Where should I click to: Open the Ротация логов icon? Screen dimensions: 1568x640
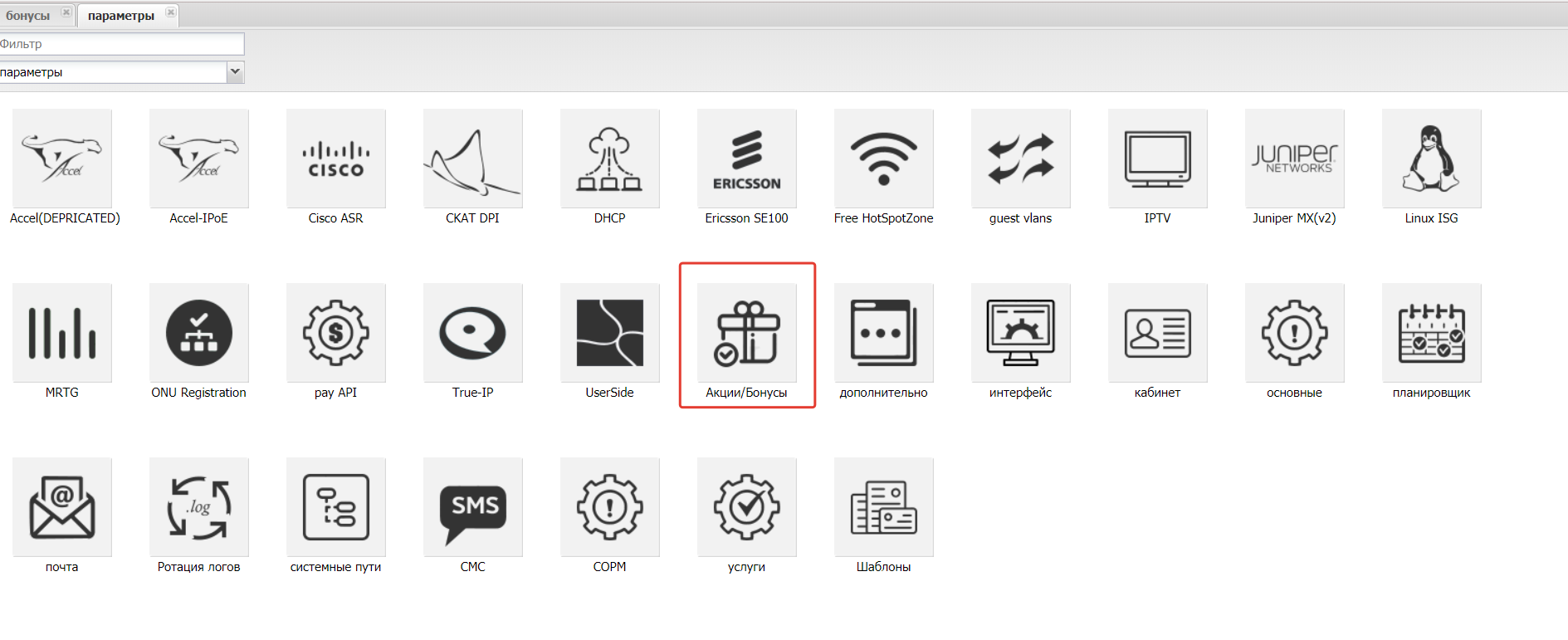tap(198, 508)
